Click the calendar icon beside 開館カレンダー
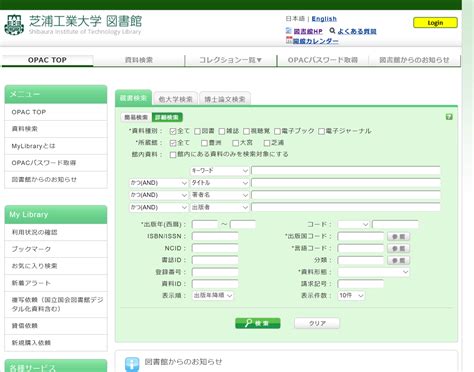Image resolution: width=474 pixels, height=372 pixels. pos(289,41)
